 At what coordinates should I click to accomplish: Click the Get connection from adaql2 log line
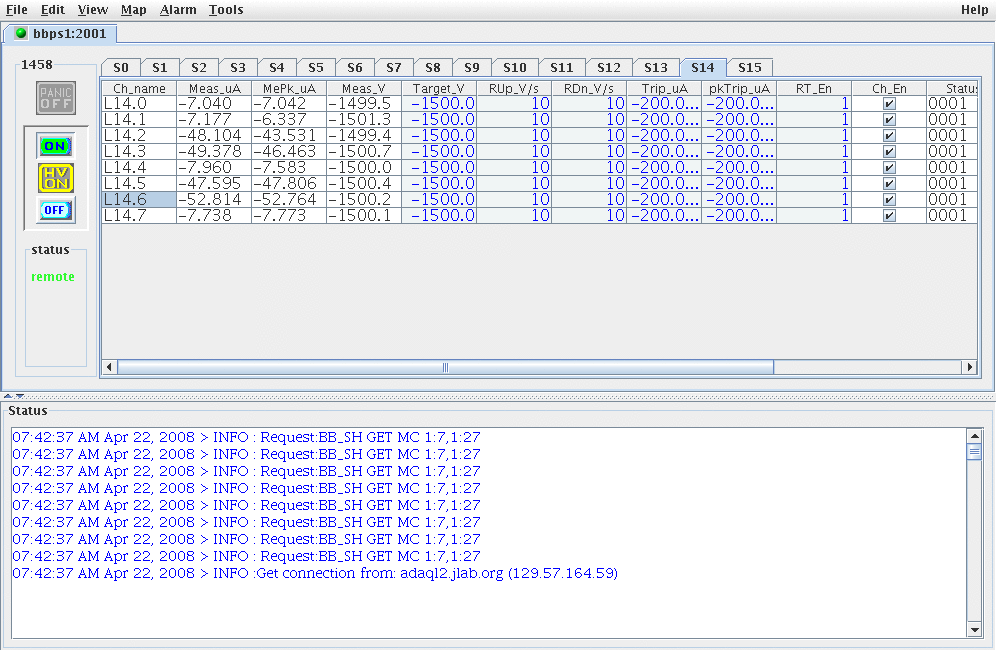[x=315, y=574]
